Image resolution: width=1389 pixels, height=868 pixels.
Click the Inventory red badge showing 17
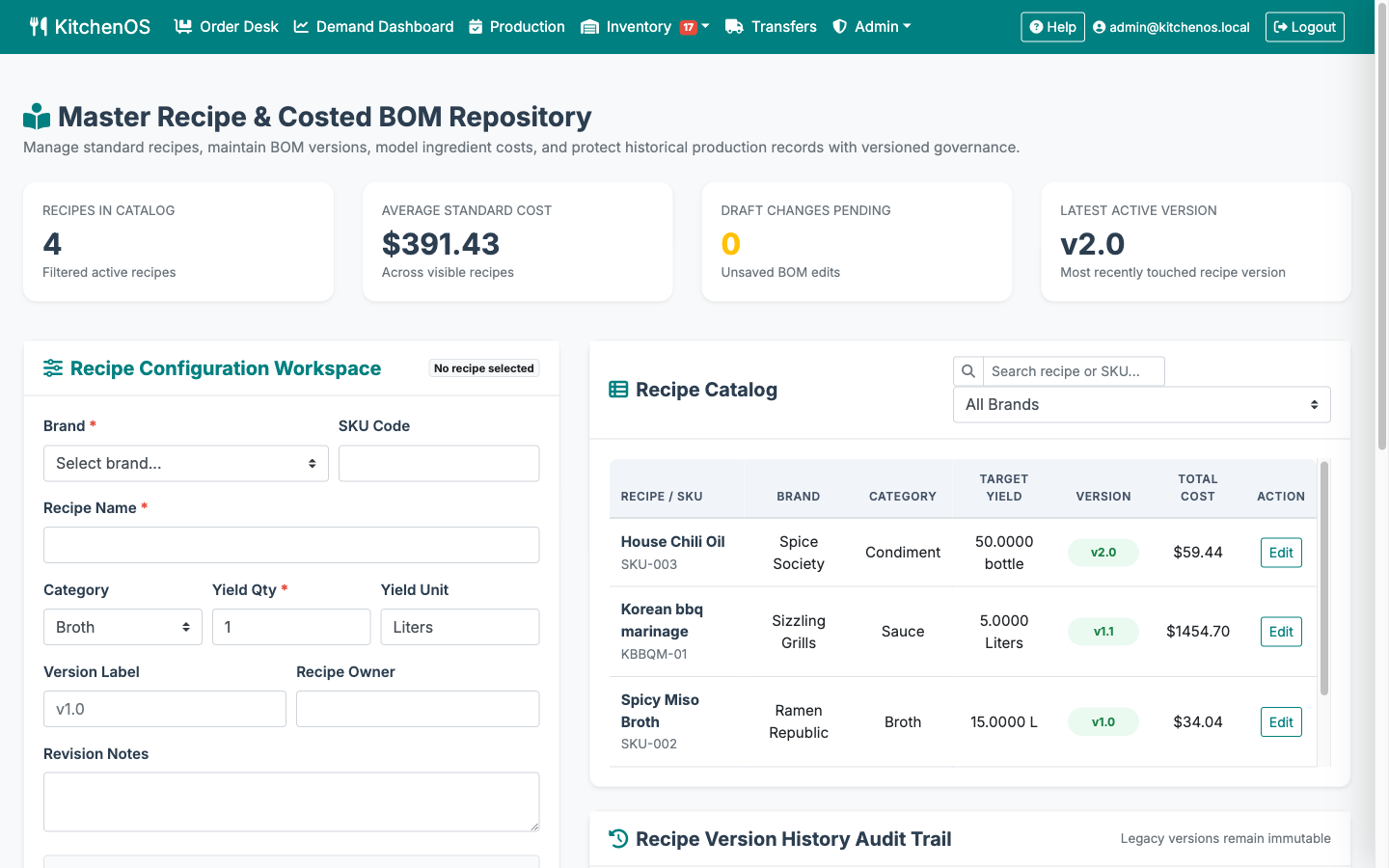point(688,27)
